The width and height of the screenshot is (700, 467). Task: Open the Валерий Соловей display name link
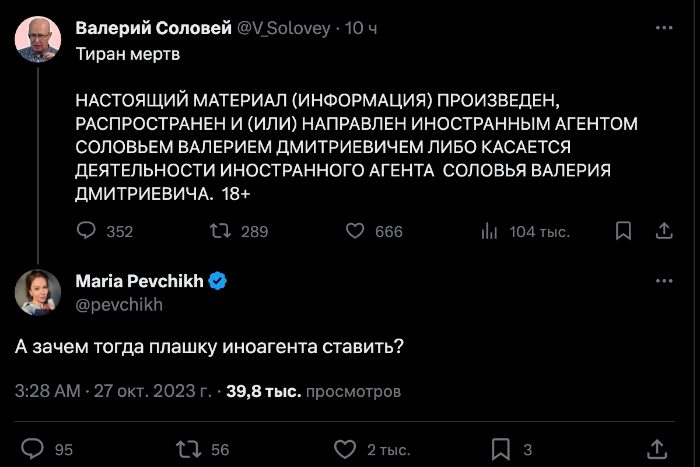(x=152, y=28)
